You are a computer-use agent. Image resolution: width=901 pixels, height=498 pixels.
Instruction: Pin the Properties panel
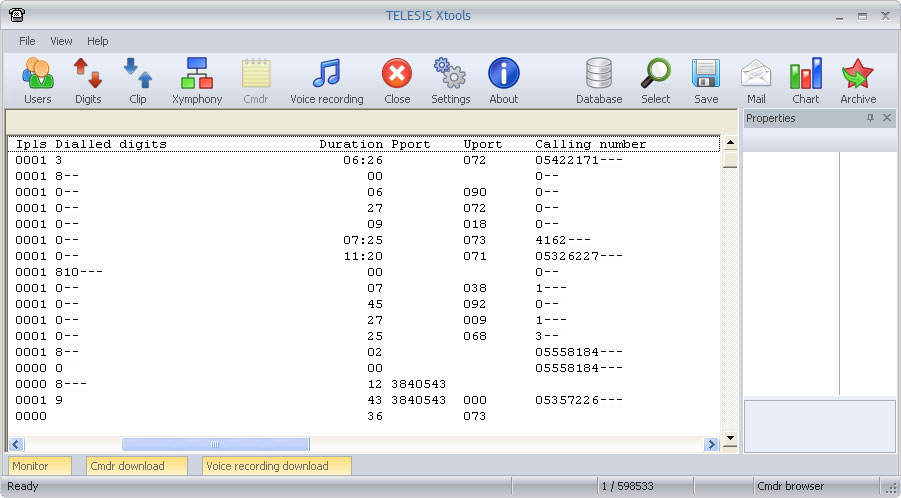[x=870, y=118]
